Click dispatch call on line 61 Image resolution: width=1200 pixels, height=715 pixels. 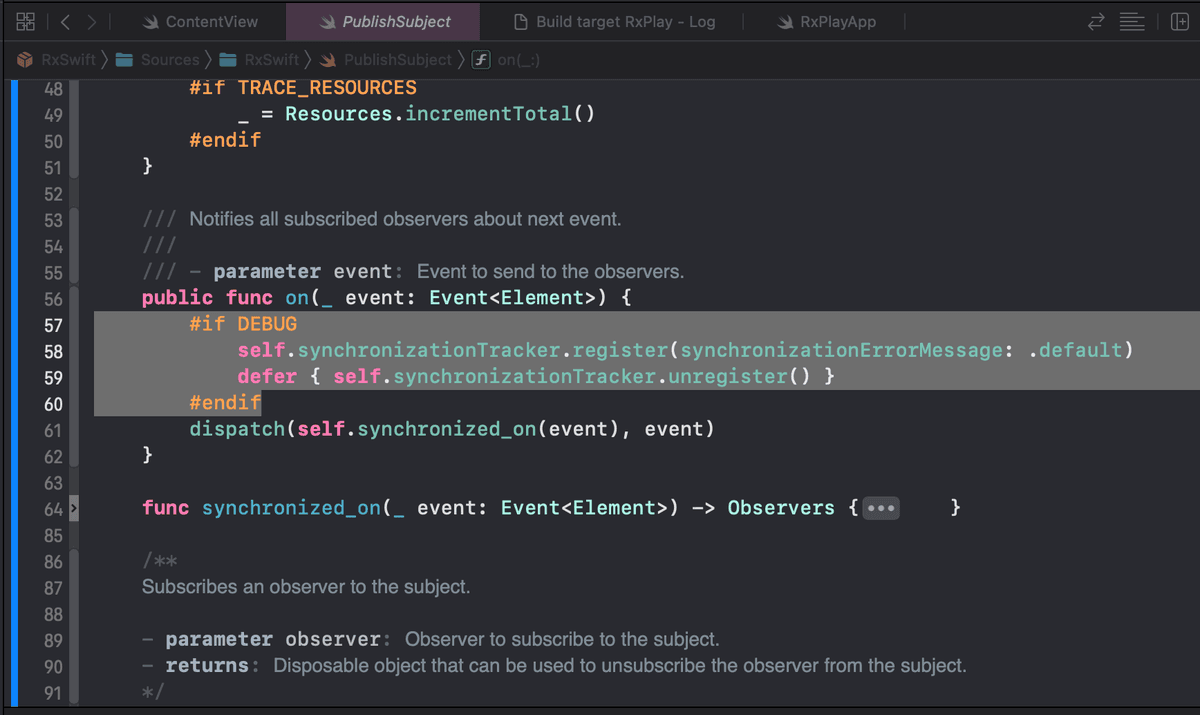tap(238, 429)
